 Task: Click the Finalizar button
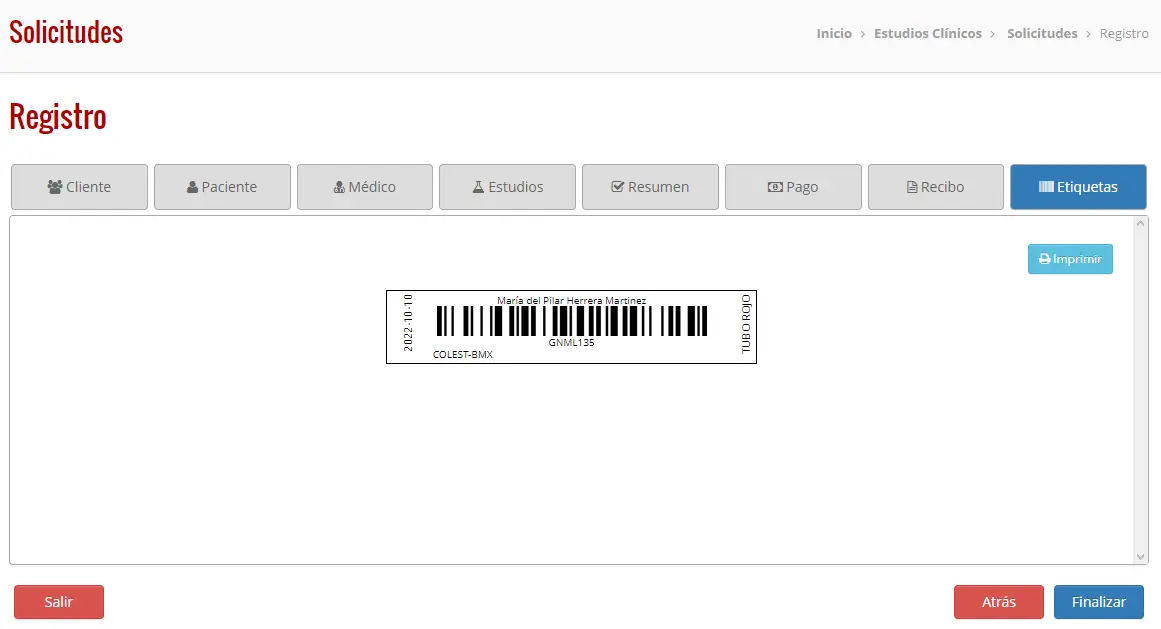tap(1099, 602)
